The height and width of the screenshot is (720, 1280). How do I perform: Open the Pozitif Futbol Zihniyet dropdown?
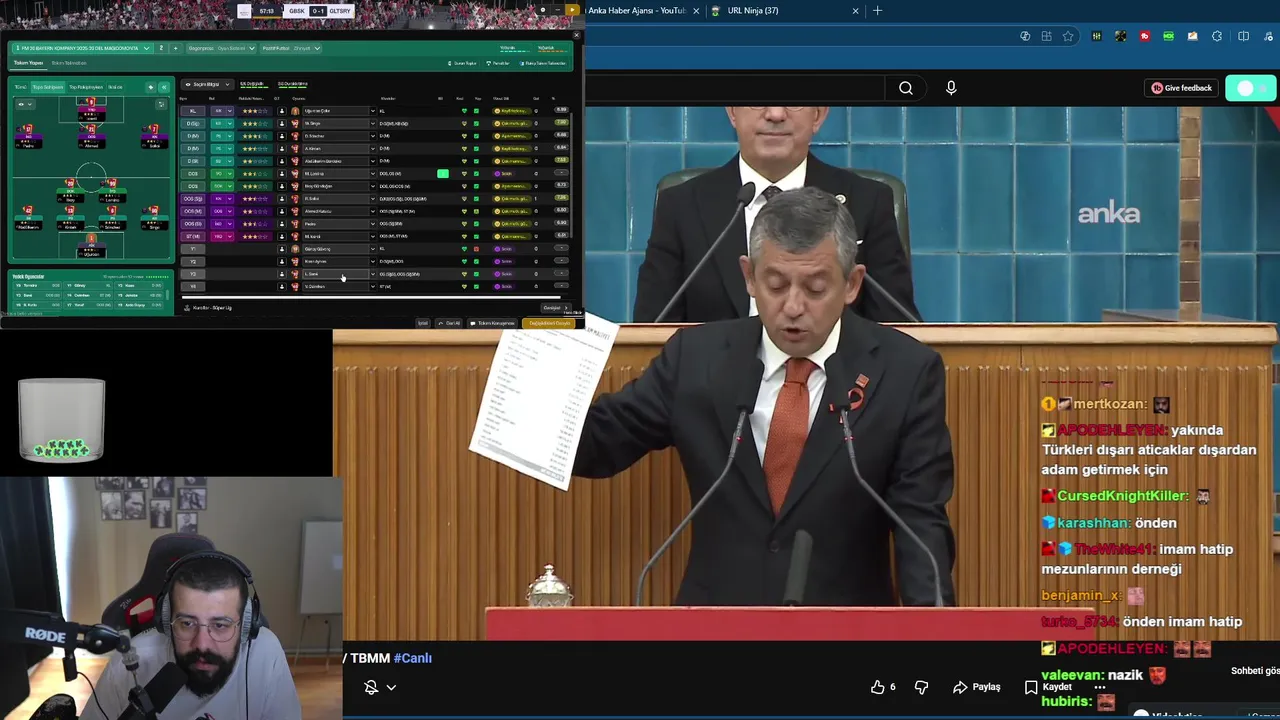291,48
